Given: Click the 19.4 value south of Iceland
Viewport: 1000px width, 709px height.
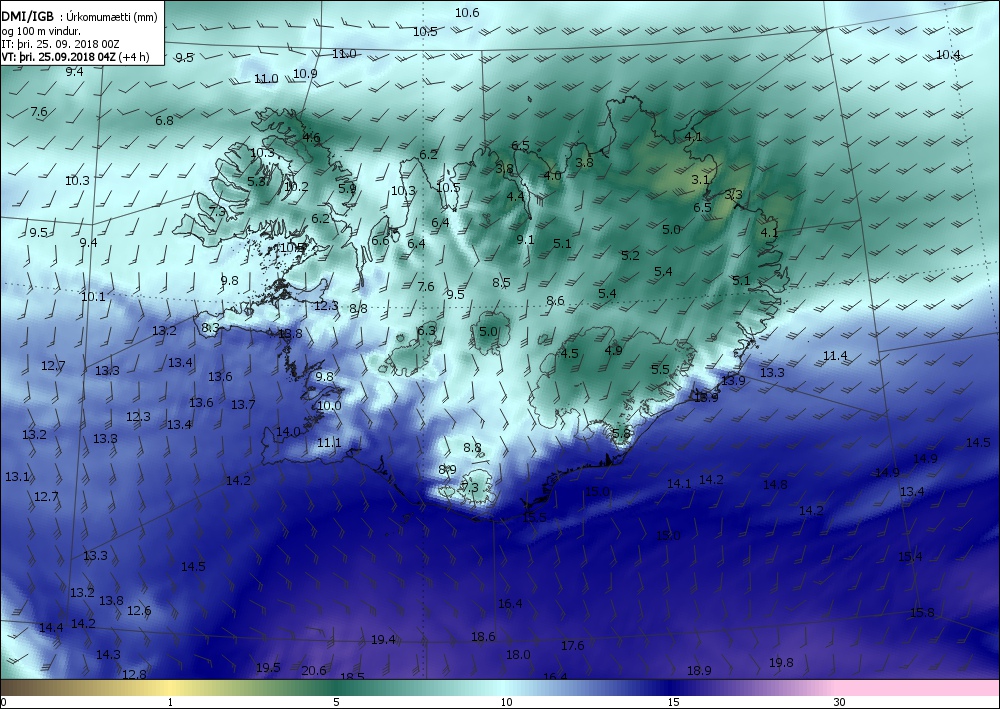Looking at the screenshot, I should pyautogui.click(x=383, y=640).
